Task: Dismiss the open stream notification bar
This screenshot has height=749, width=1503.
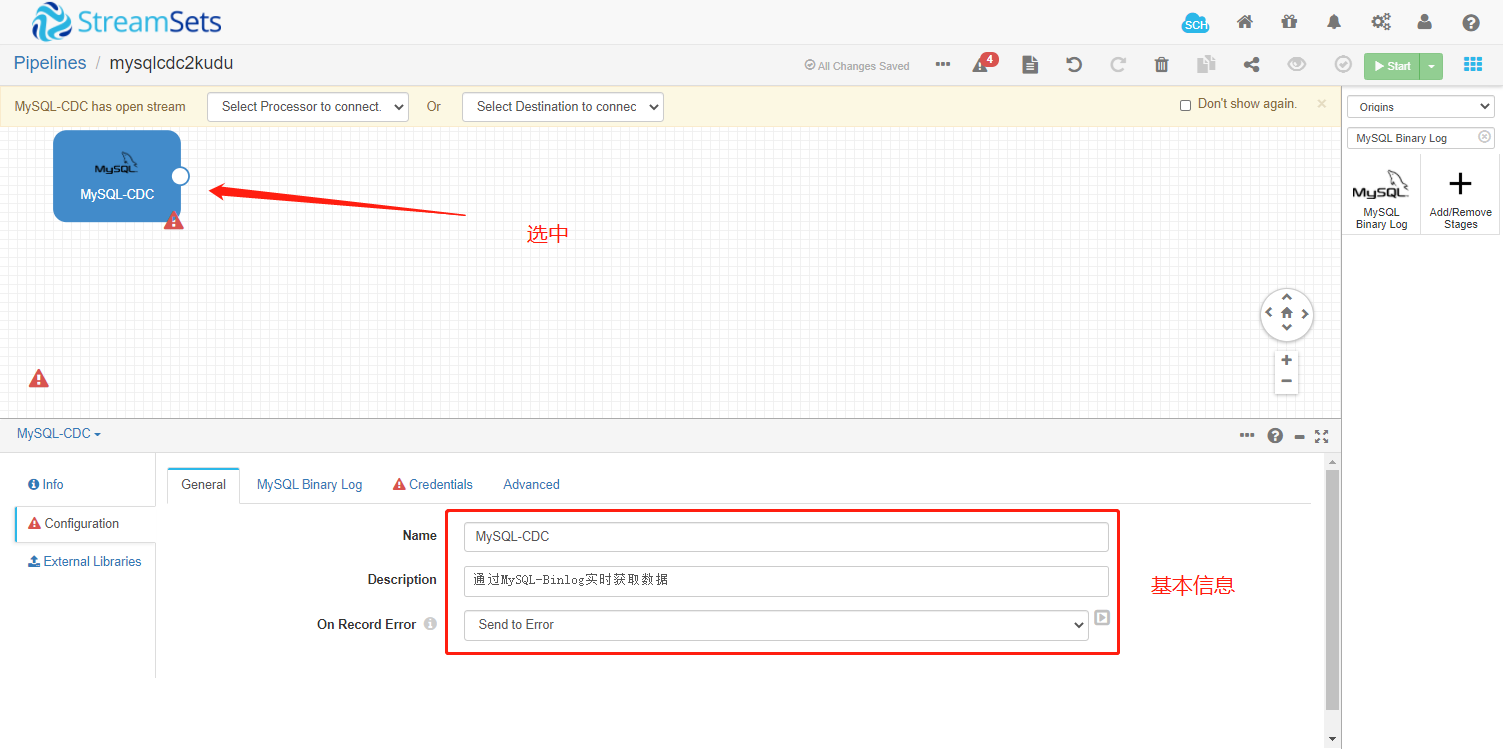Action: 1321,103
